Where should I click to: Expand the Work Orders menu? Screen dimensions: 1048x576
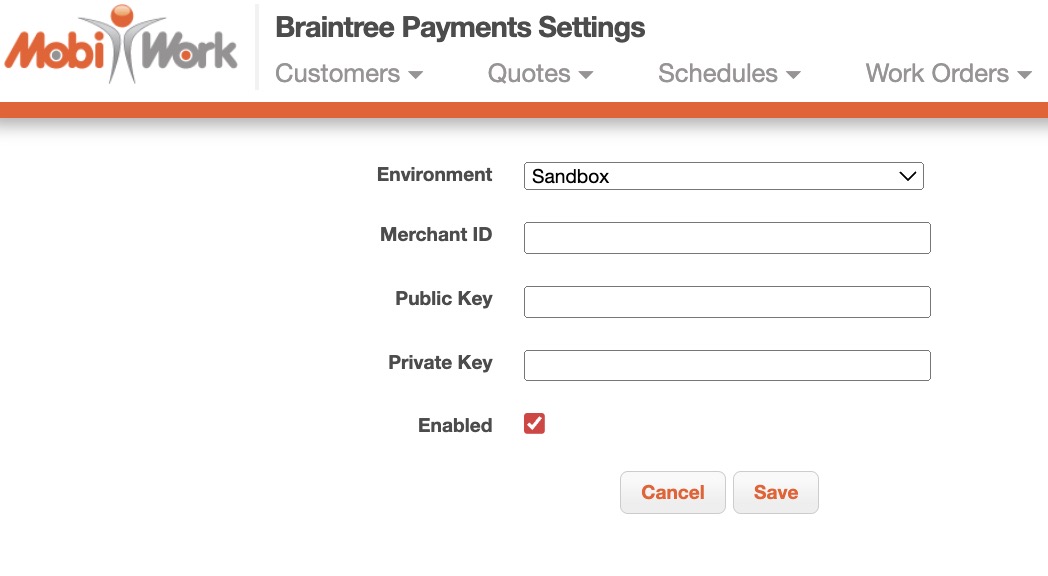(937, 74)
